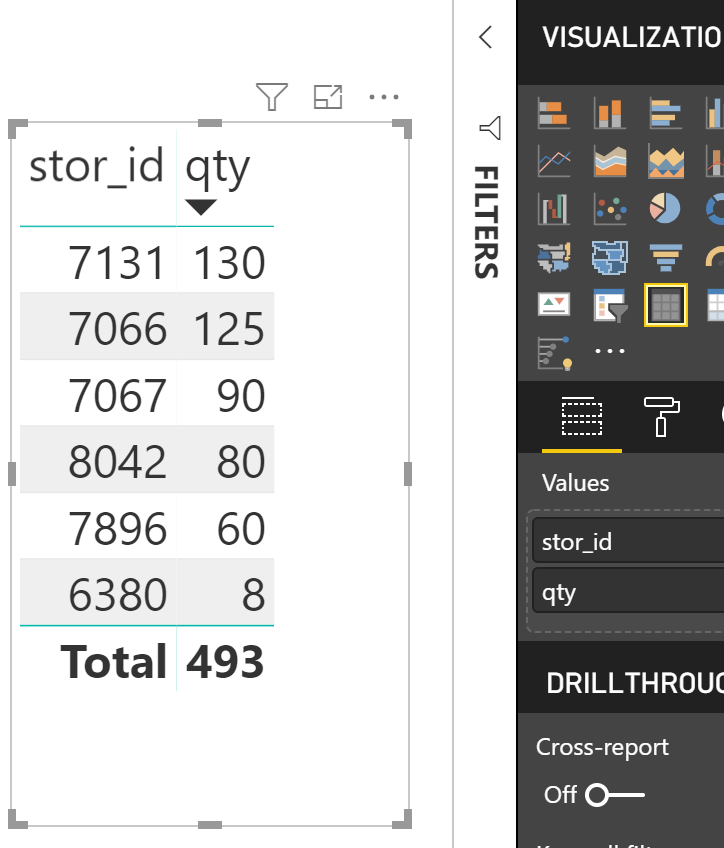Open the Fields tab in Visualizations pane

point(581,416)
